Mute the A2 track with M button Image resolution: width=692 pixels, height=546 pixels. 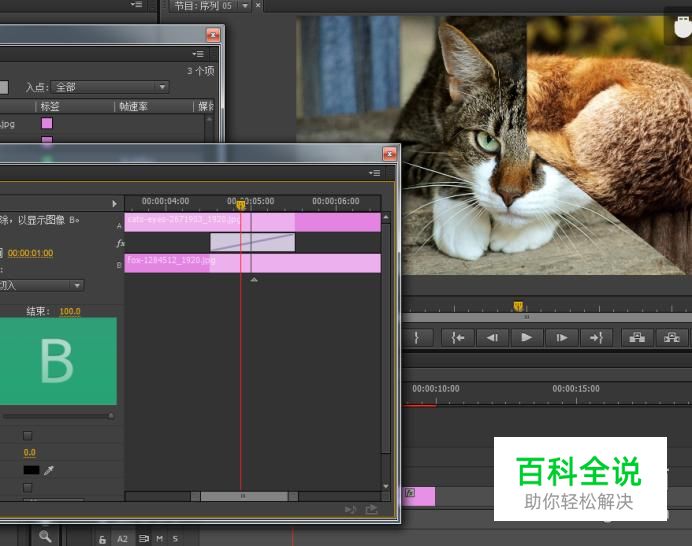pos(160,539)
